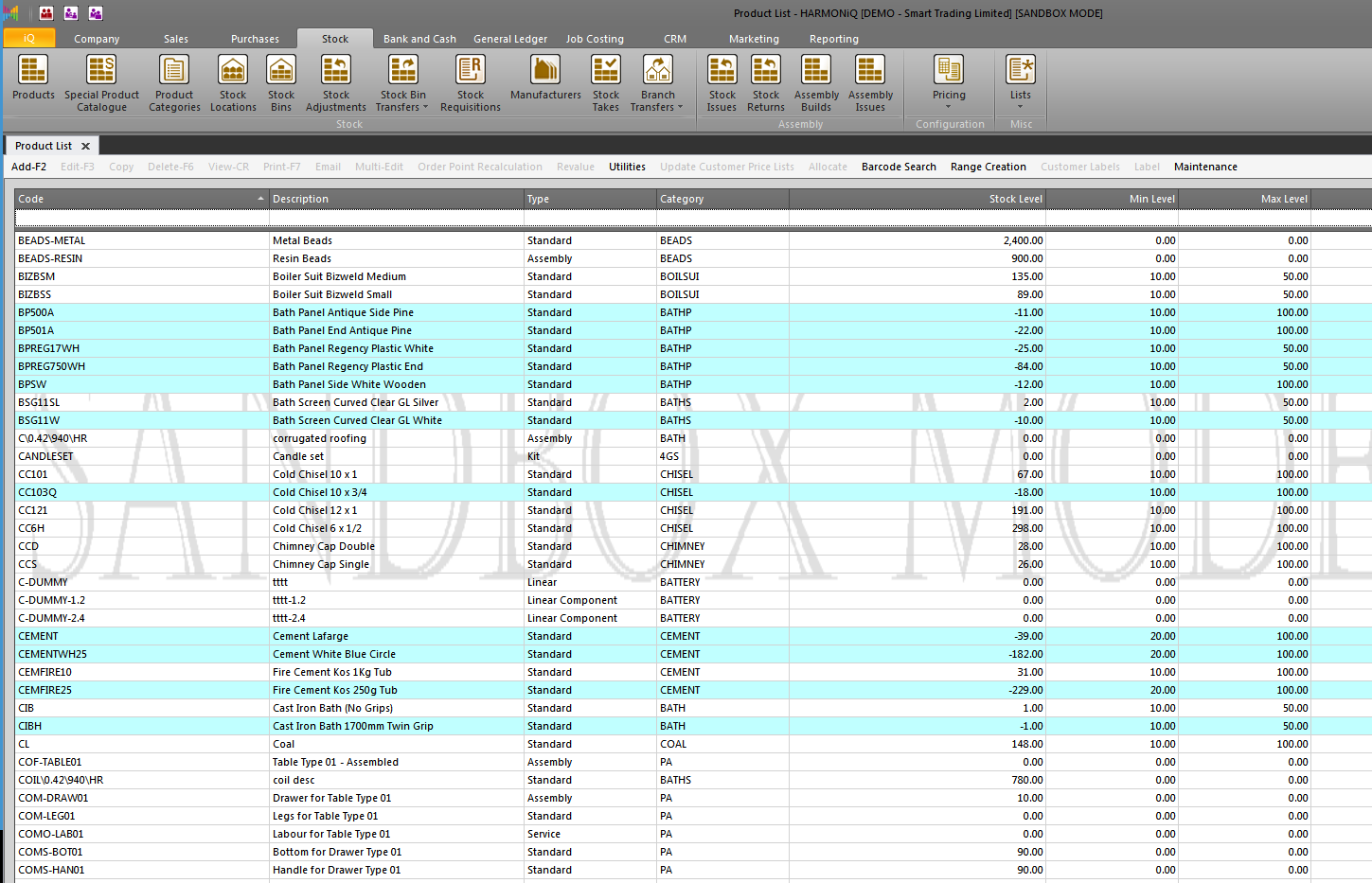Click the Stock Locations icon
The image size is (1372, 883).
[233, 82]
